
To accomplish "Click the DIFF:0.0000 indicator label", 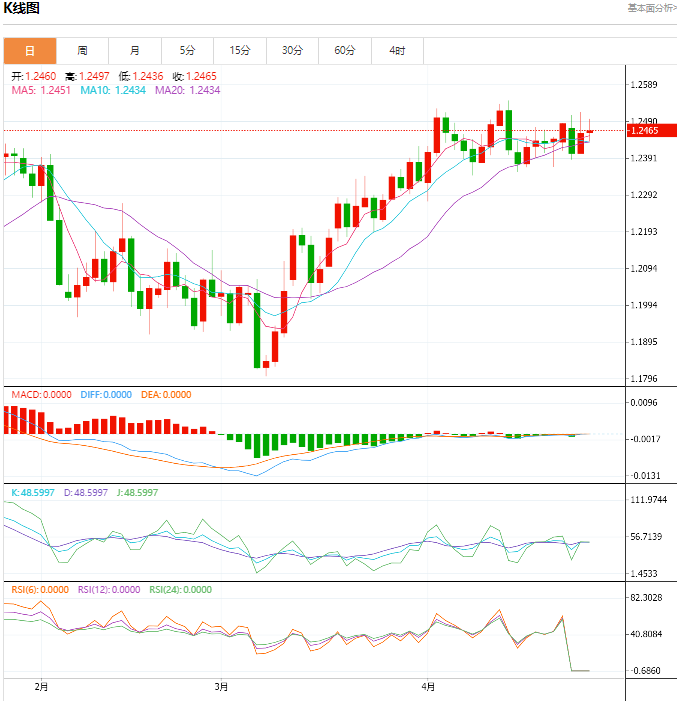I will [106, 395].
